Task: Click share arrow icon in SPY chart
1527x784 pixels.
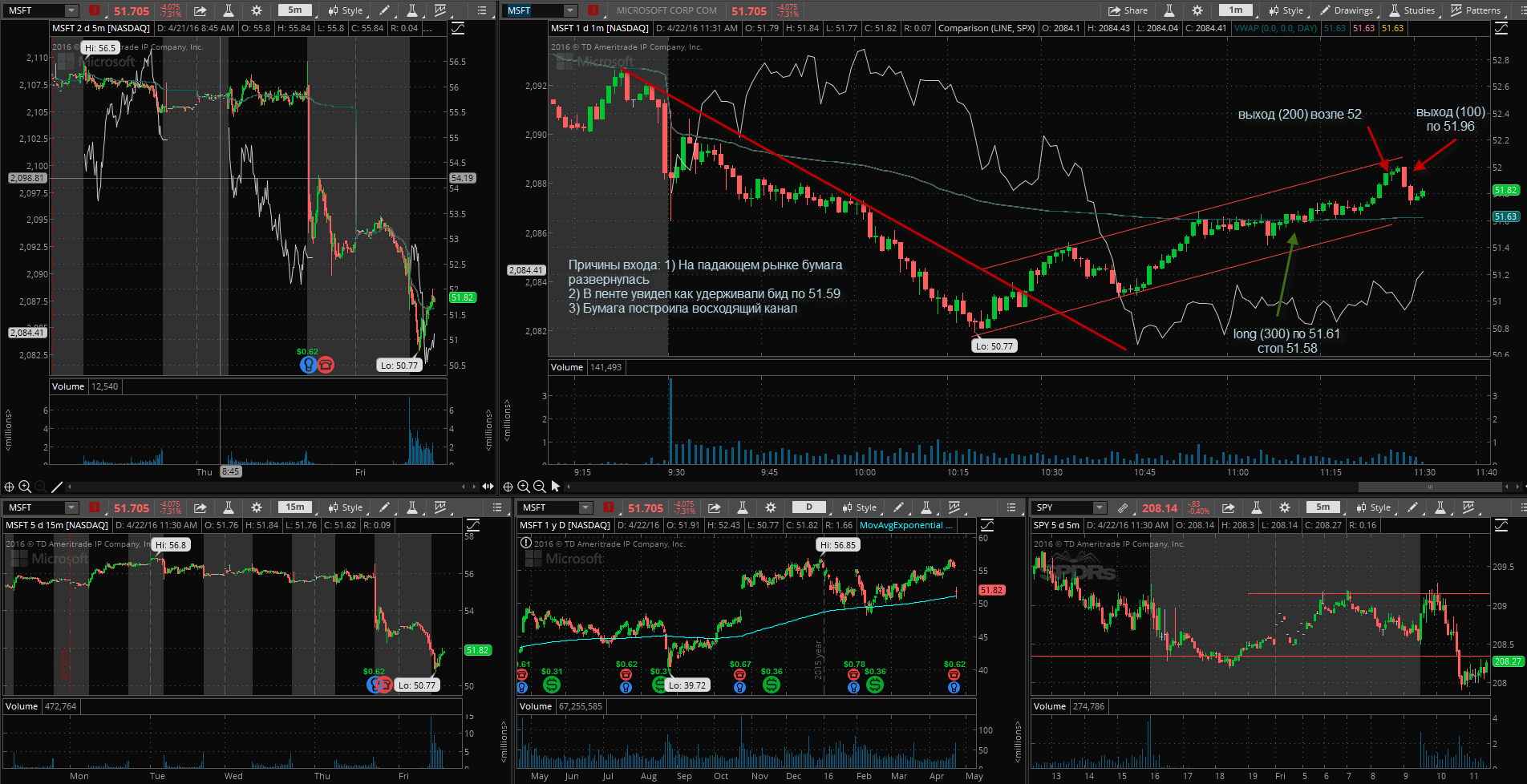Action: pos(1228,507)
